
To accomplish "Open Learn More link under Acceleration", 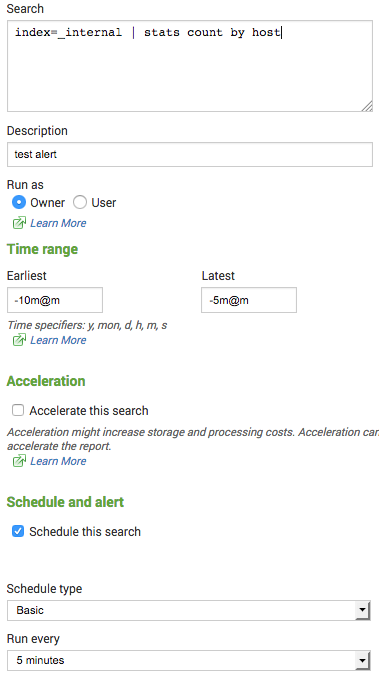I will 58,461.
